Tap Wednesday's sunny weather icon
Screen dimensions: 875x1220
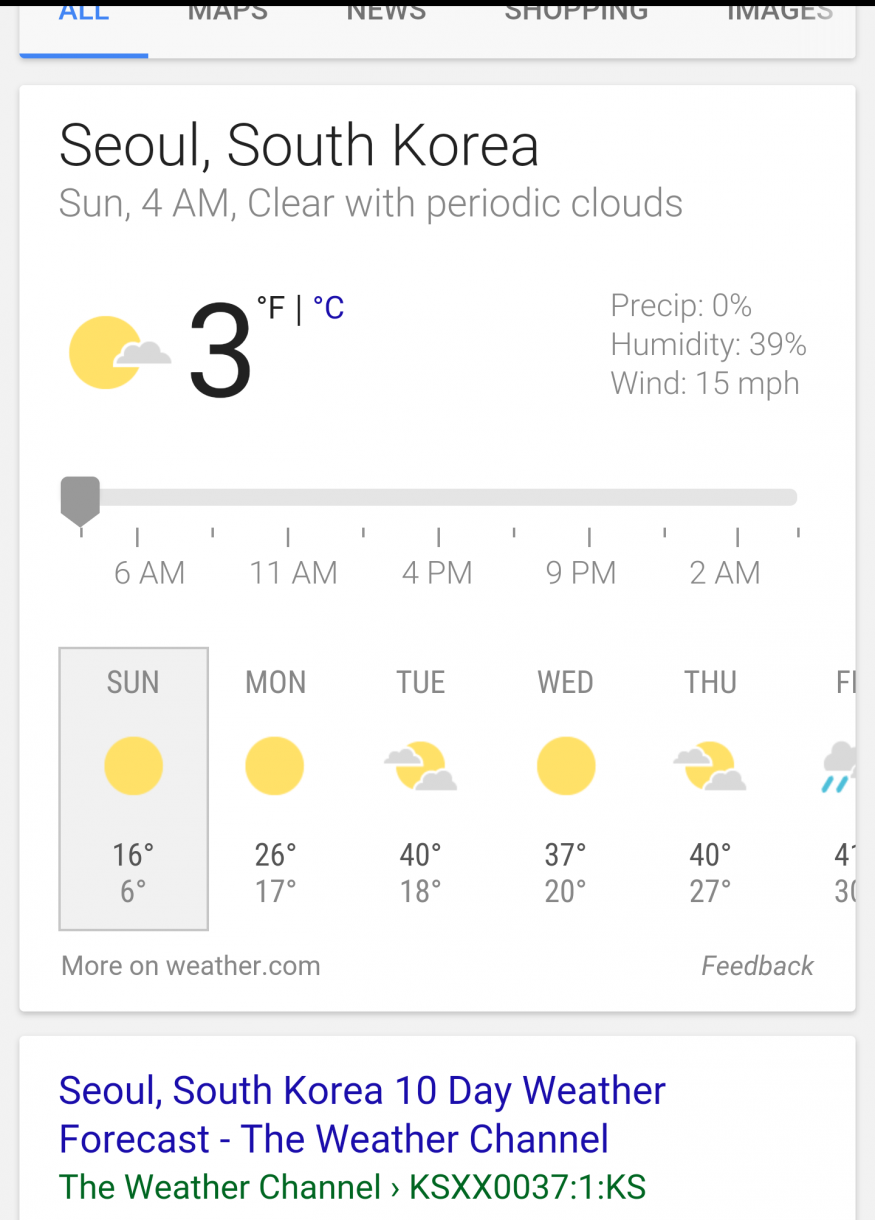click(x=565, y=766)
